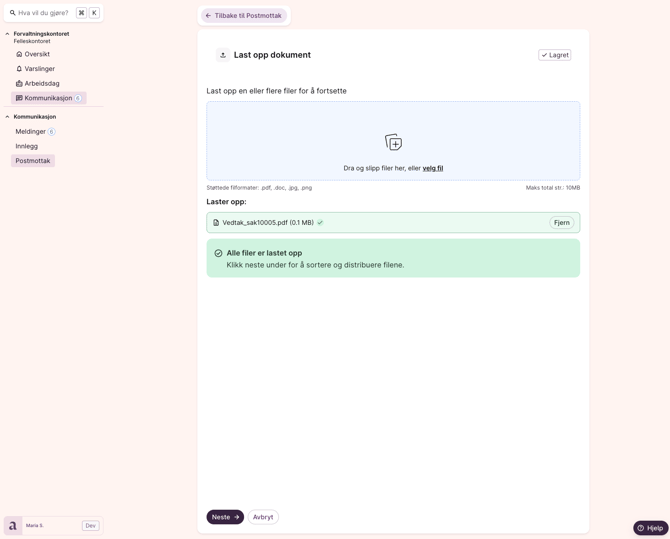Click the document icon next to Vedtak_sak10005.pdf
Image resolution: width=670 pixels, height=539 pixels.
216,223
